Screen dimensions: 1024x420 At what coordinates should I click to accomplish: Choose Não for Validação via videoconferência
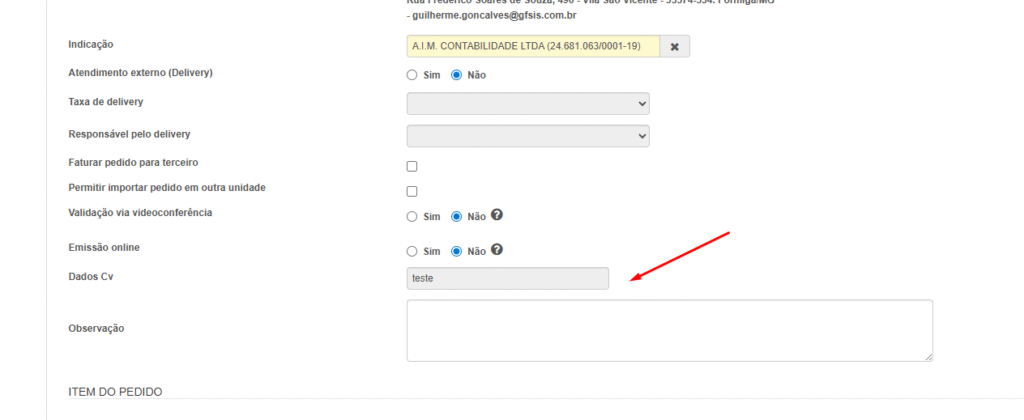pos(457,216)
